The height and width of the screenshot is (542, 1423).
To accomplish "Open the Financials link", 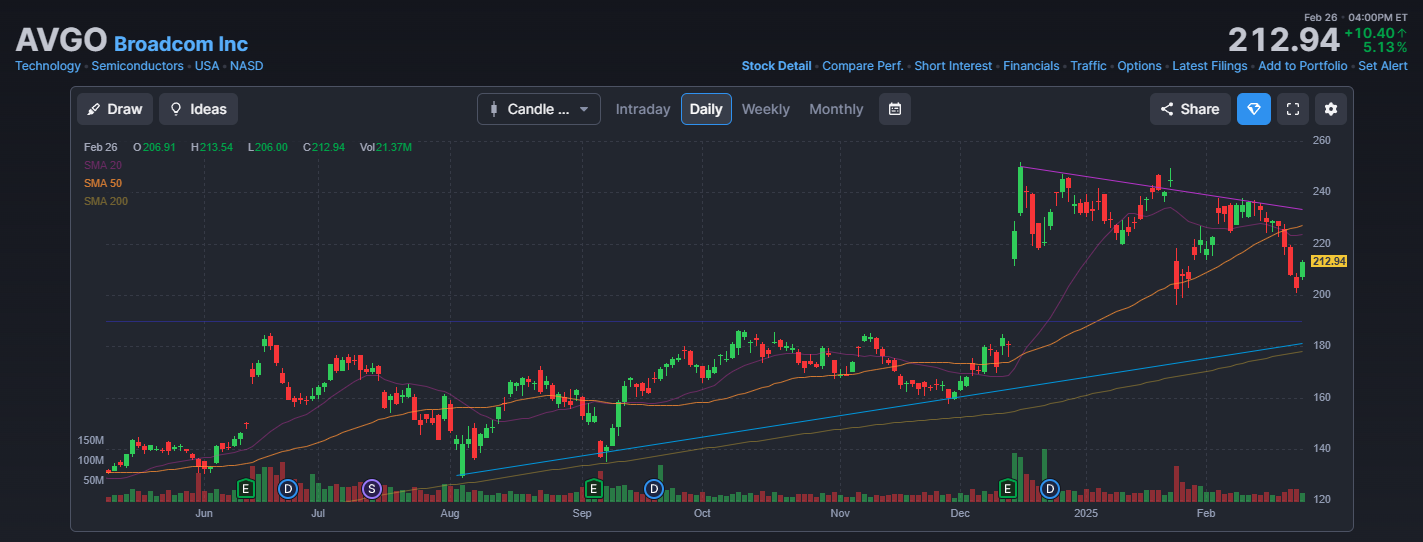I will pos(1031,66).
